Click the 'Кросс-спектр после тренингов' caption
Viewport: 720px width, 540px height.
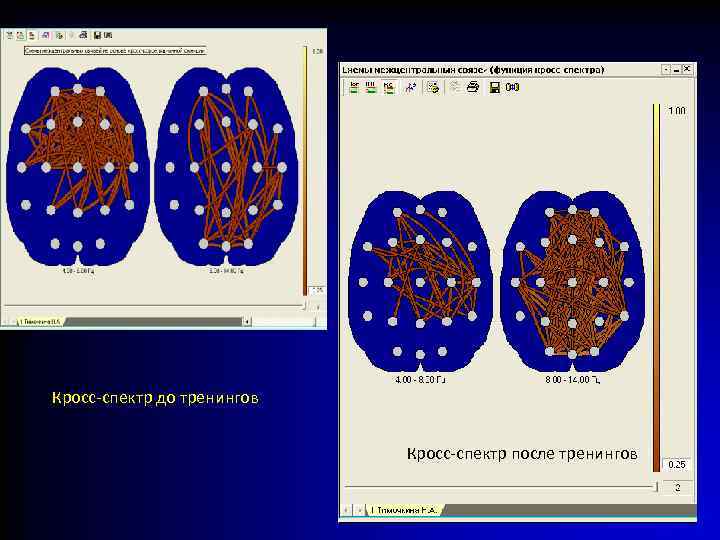pos(522,454)
